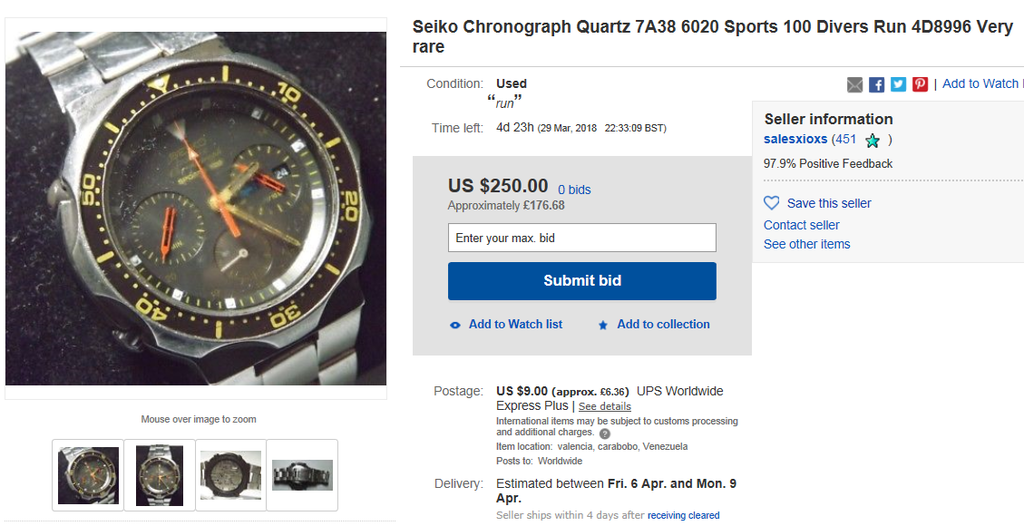Share listing on Twitter
The width and height of the screenshot is (1024, 526).
point(898,84)
